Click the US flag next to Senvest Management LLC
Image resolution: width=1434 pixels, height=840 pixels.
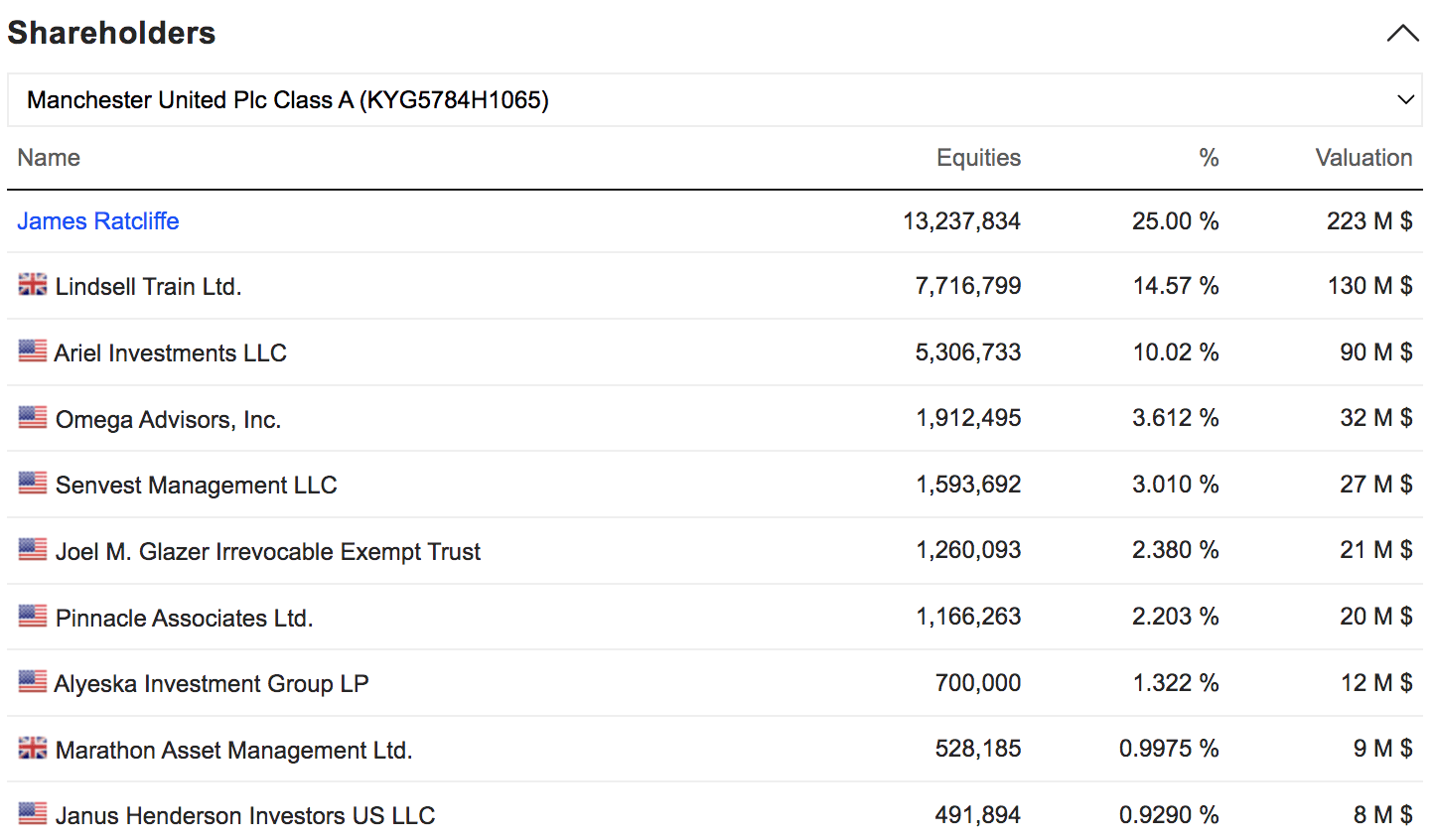[x=33, y=484]
